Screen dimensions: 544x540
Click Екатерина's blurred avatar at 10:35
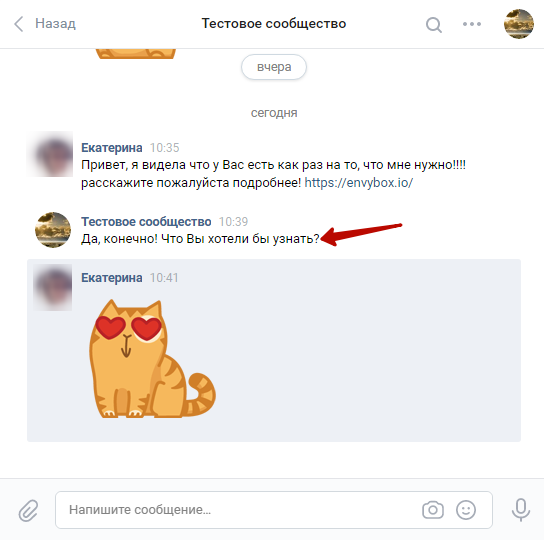coord(50,154)
